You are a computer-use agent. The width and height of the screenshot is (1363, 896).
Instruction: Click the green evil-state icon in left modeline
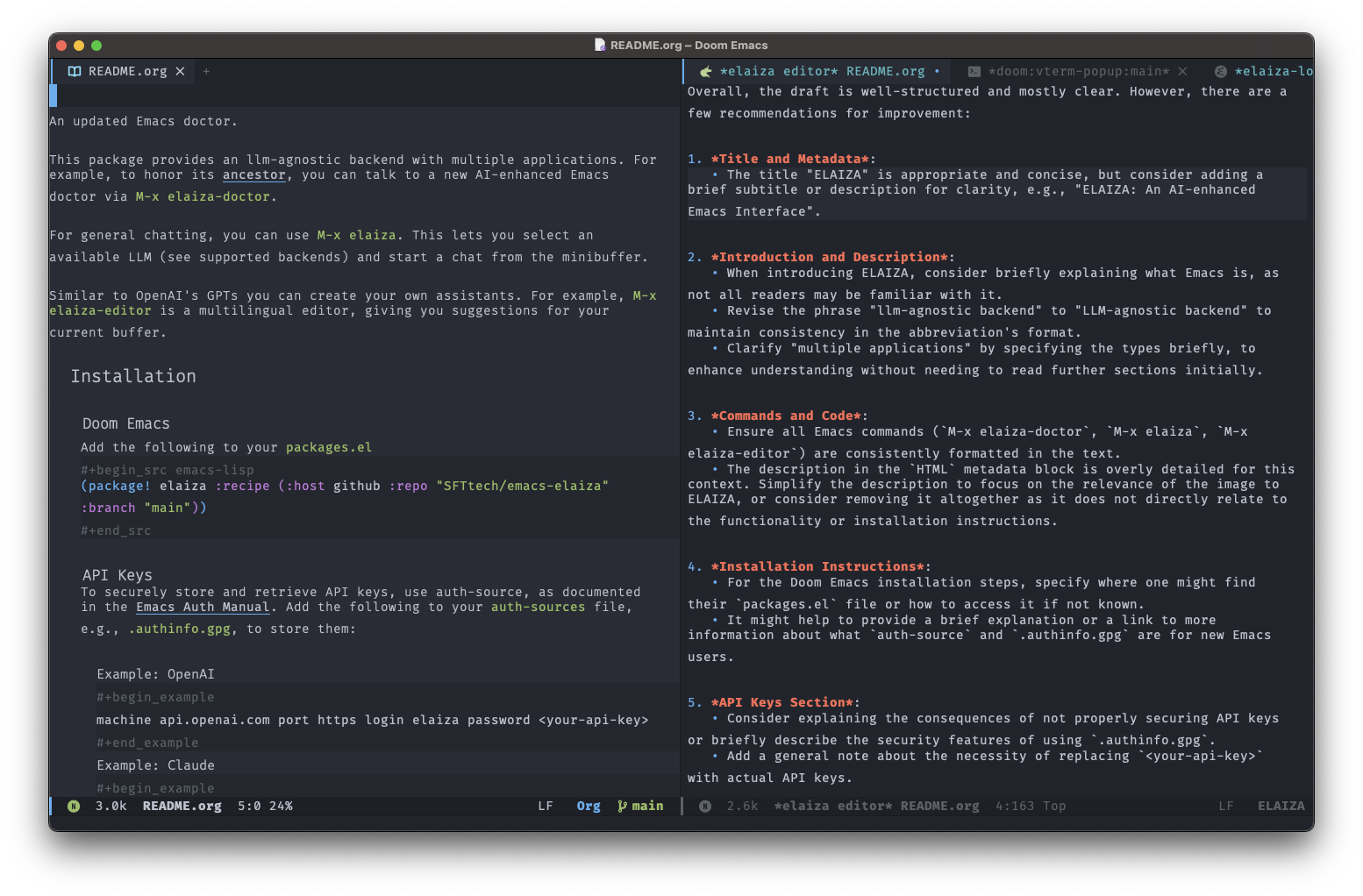(74, 806)
